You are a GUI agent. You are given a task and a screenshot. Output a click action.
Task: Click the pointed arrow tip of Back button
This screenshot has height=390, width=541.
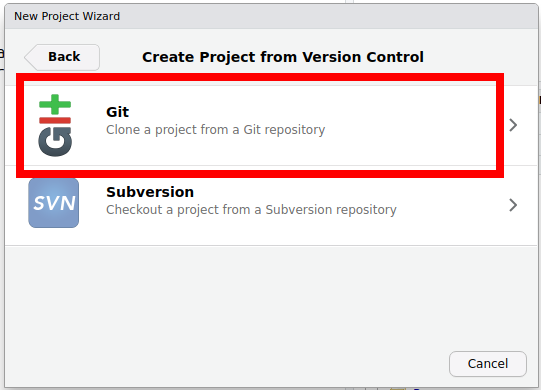[30, 57]
